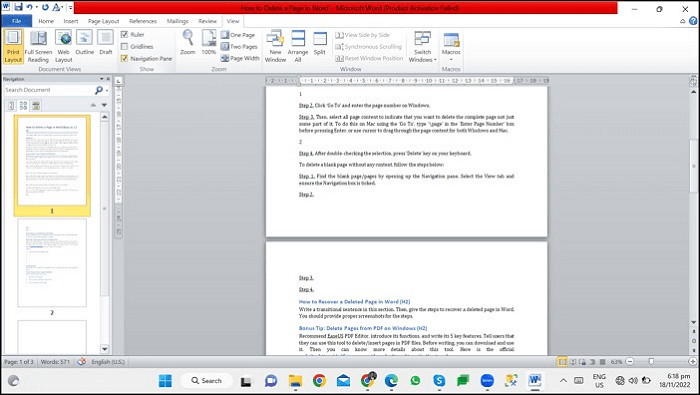The height and width of the screenshot is (395, 700).
Task: Open Full Screen Reading view
Action: (38, 46)
